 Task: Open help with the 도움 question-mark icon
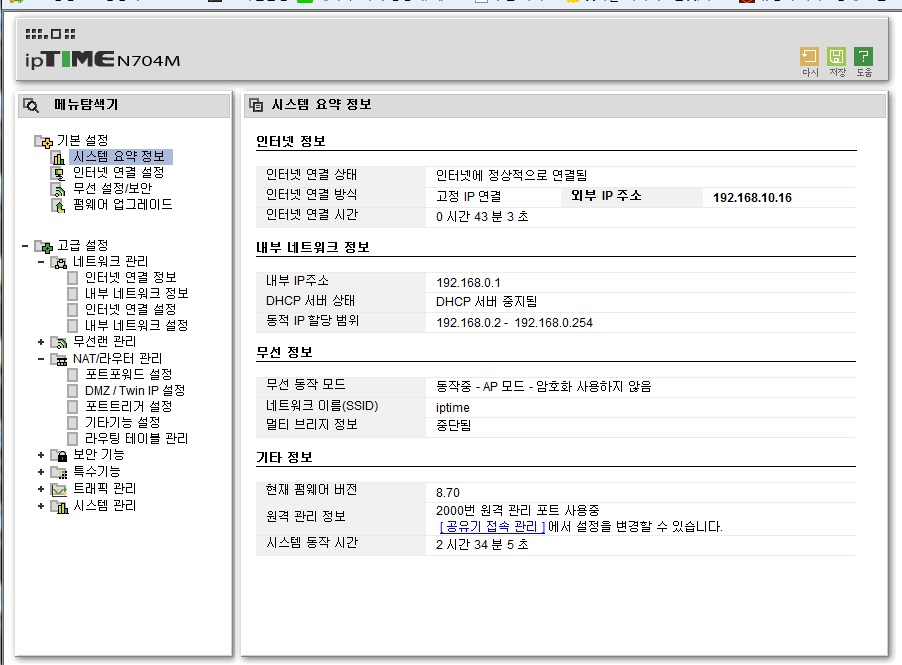(x=863, y=57)
